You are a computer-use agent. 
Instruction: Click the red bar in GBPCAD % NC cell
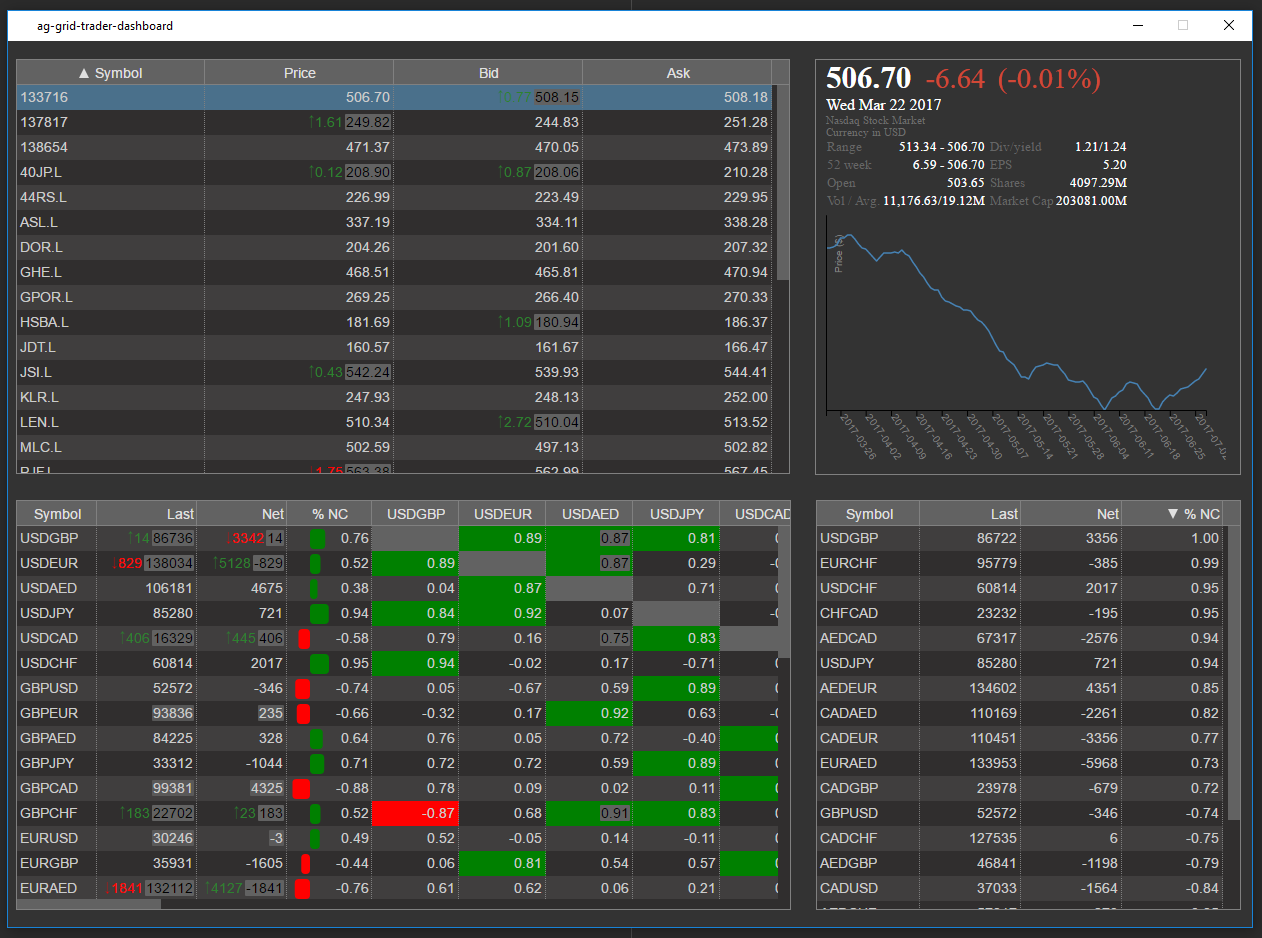tap(302, 788)
